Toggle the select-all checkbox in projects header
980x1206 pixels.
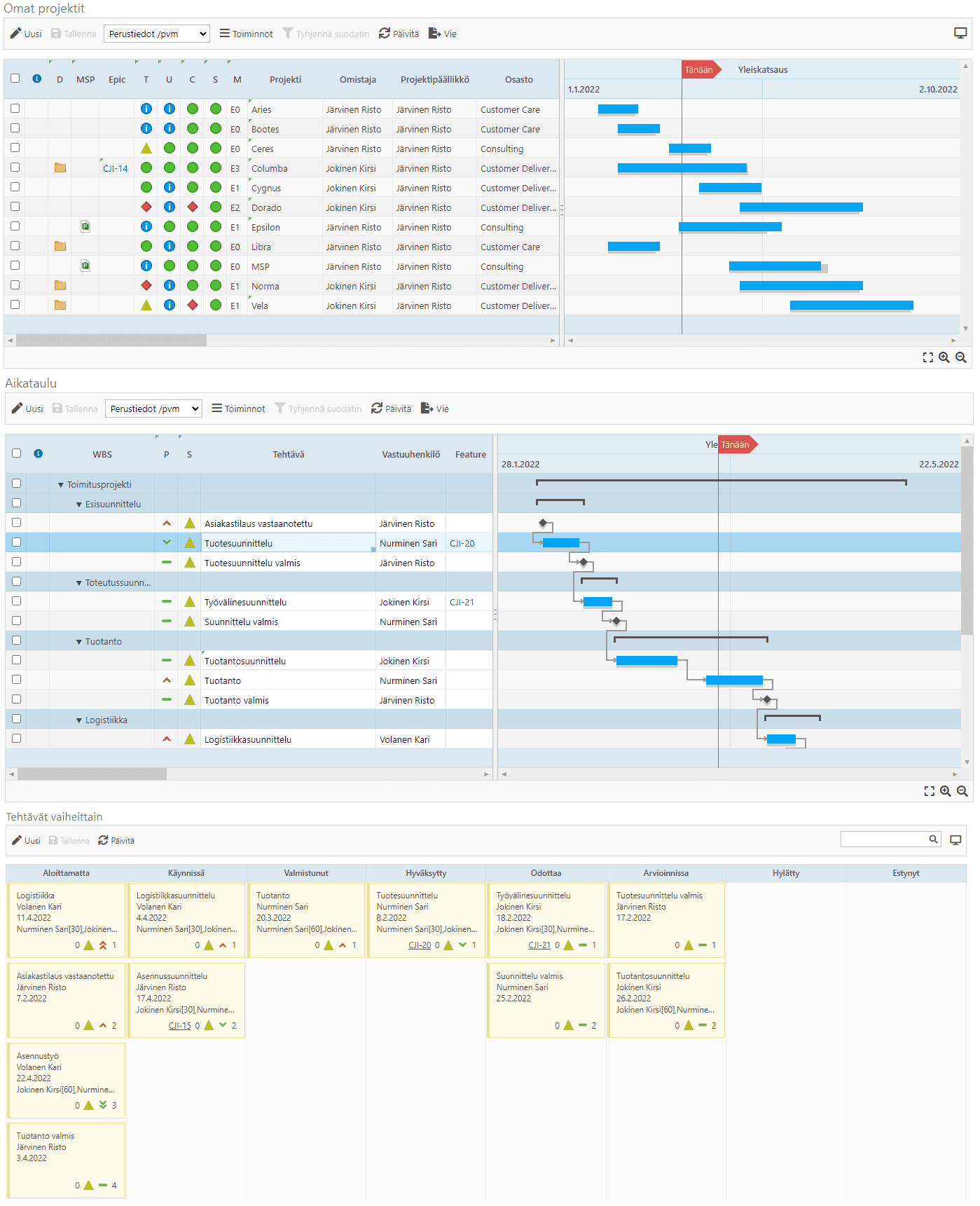tap(15, 78)
